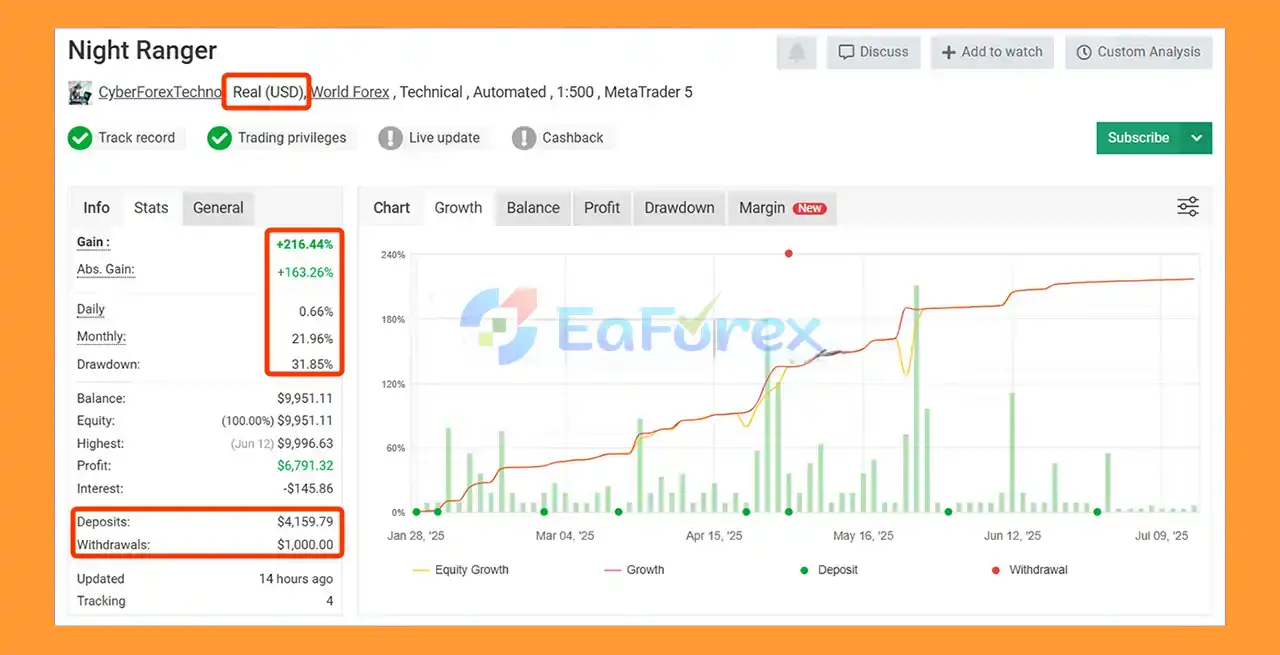Select the $9,996.63 Highest value
Screen dimensions: 1280x655
[305, 444]
